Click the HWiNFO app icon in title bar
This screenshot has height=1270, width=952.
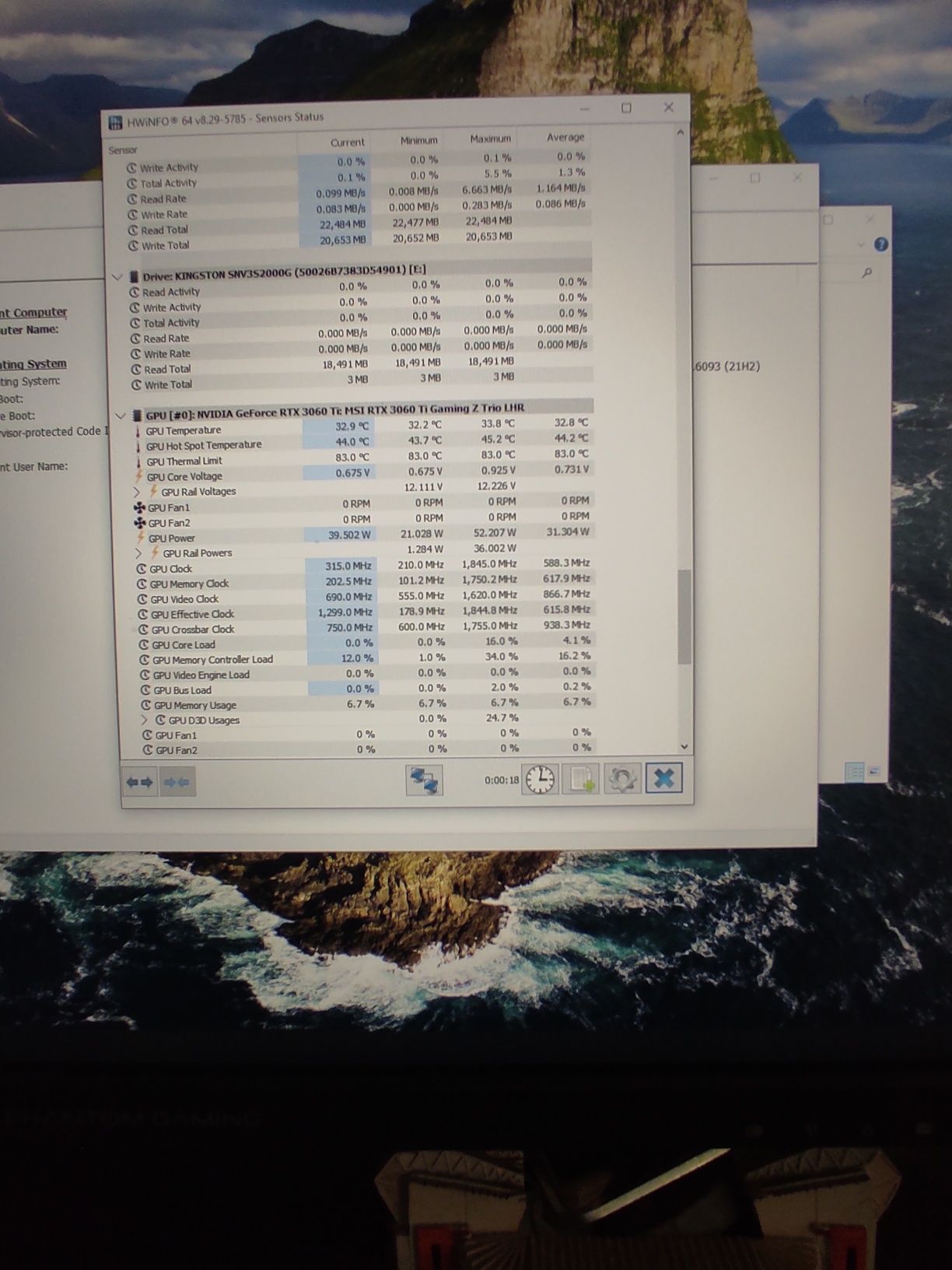click(x=114, y=121)
